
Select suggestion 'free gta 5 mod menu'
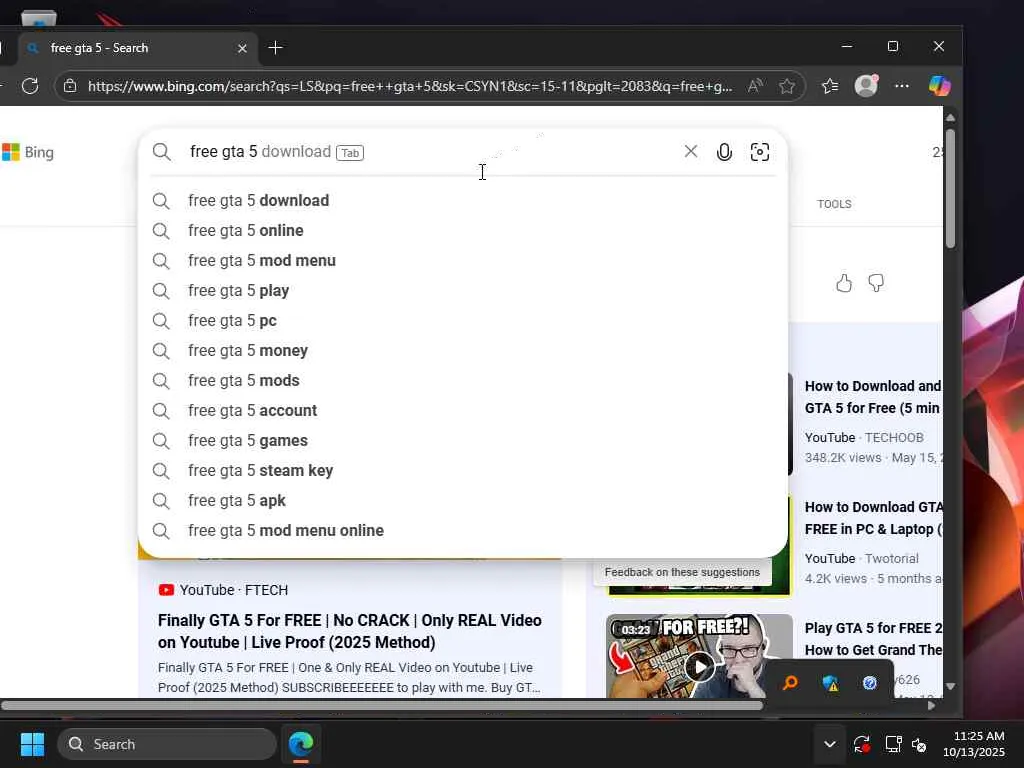tap(462, 261)
